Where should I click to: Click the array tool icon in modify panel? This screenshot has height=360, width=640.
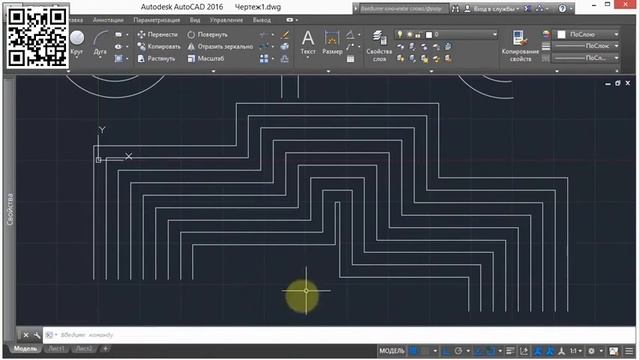(x=264, y=59)
